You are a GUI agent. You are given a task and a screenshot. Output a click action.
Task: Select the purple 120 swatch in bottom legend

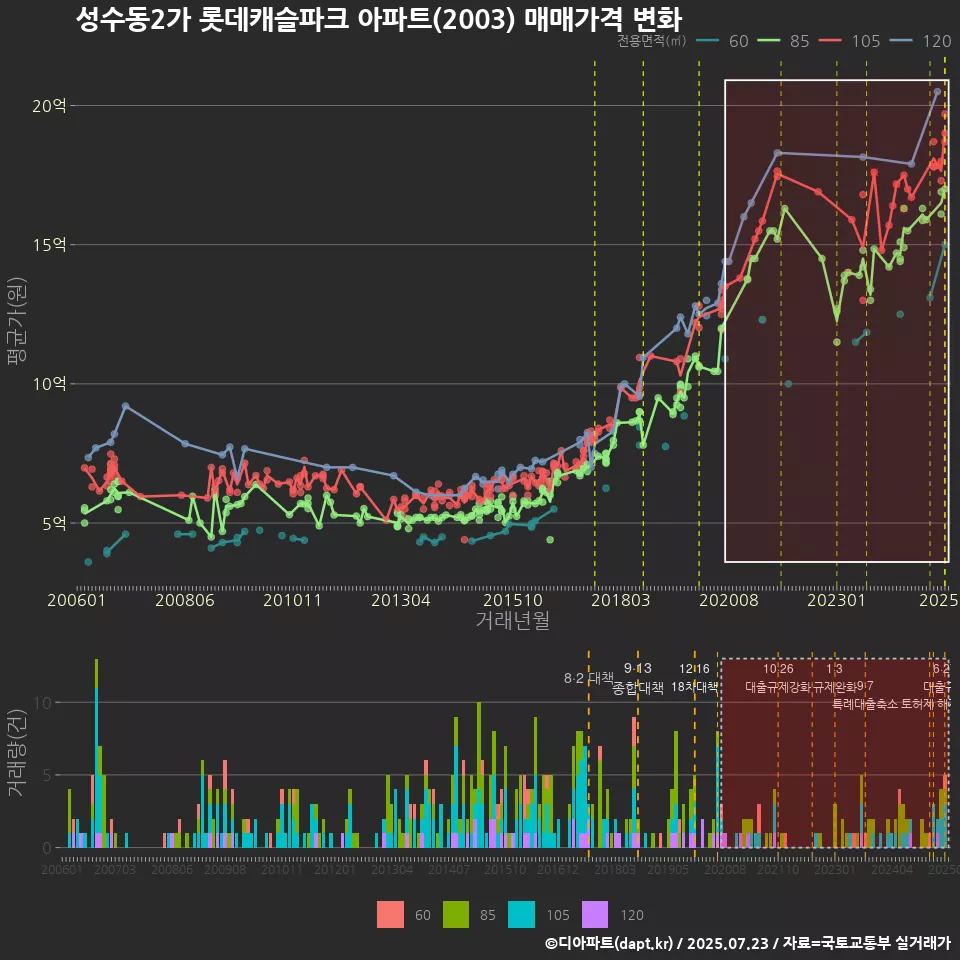(x=594, y=915)
